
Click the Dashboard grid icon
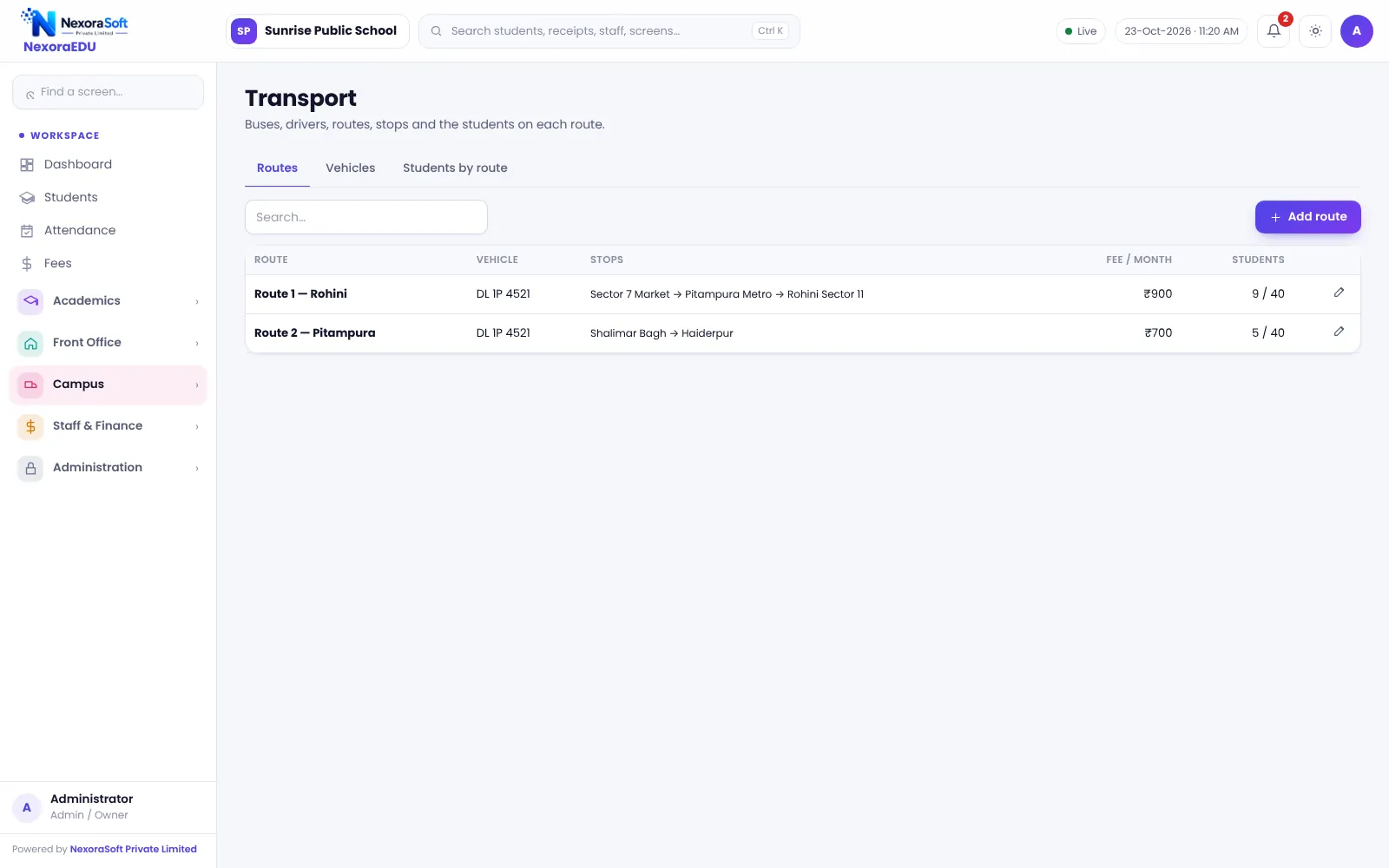27,165
